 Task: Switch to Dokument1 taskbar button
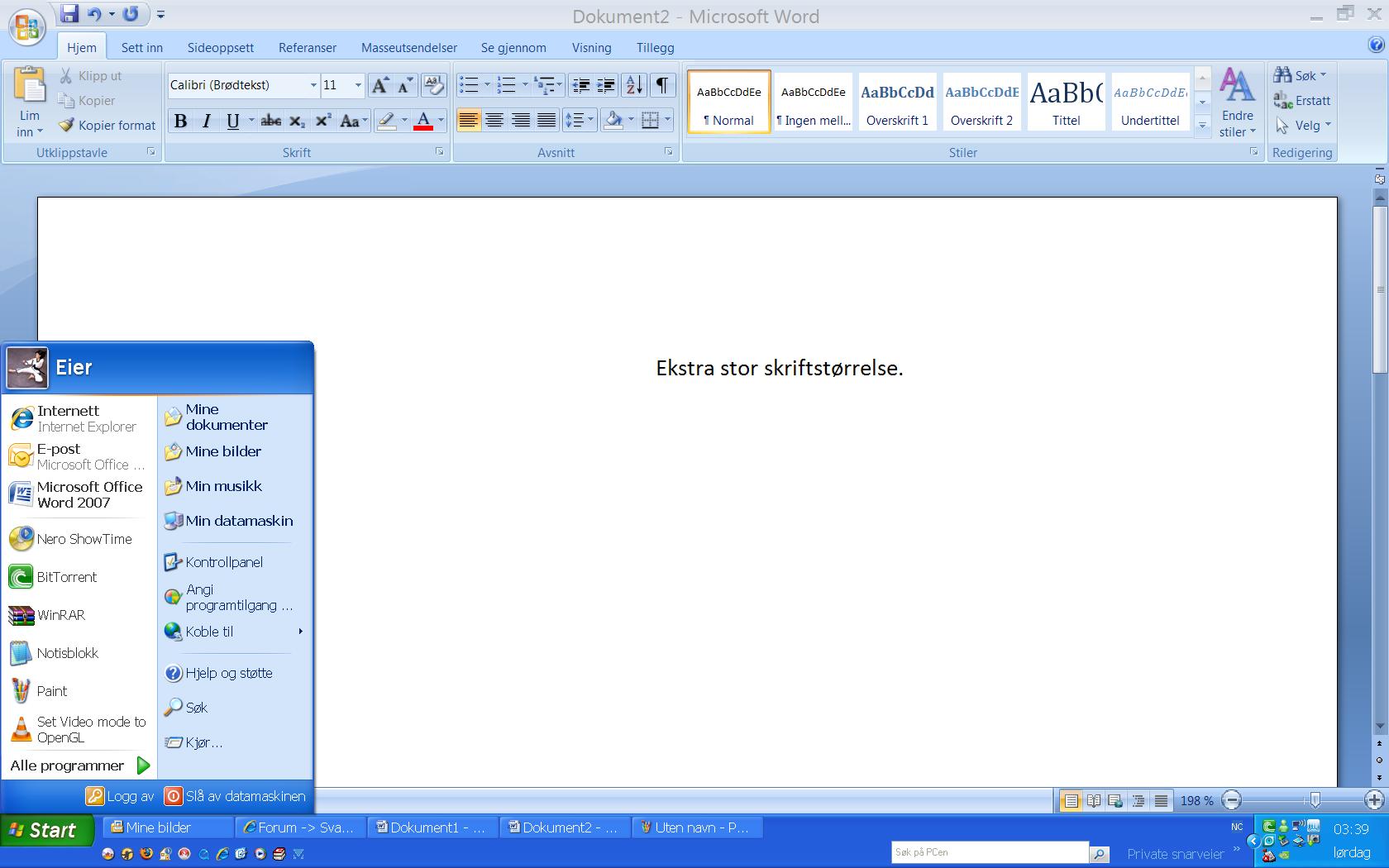point(433,827)
